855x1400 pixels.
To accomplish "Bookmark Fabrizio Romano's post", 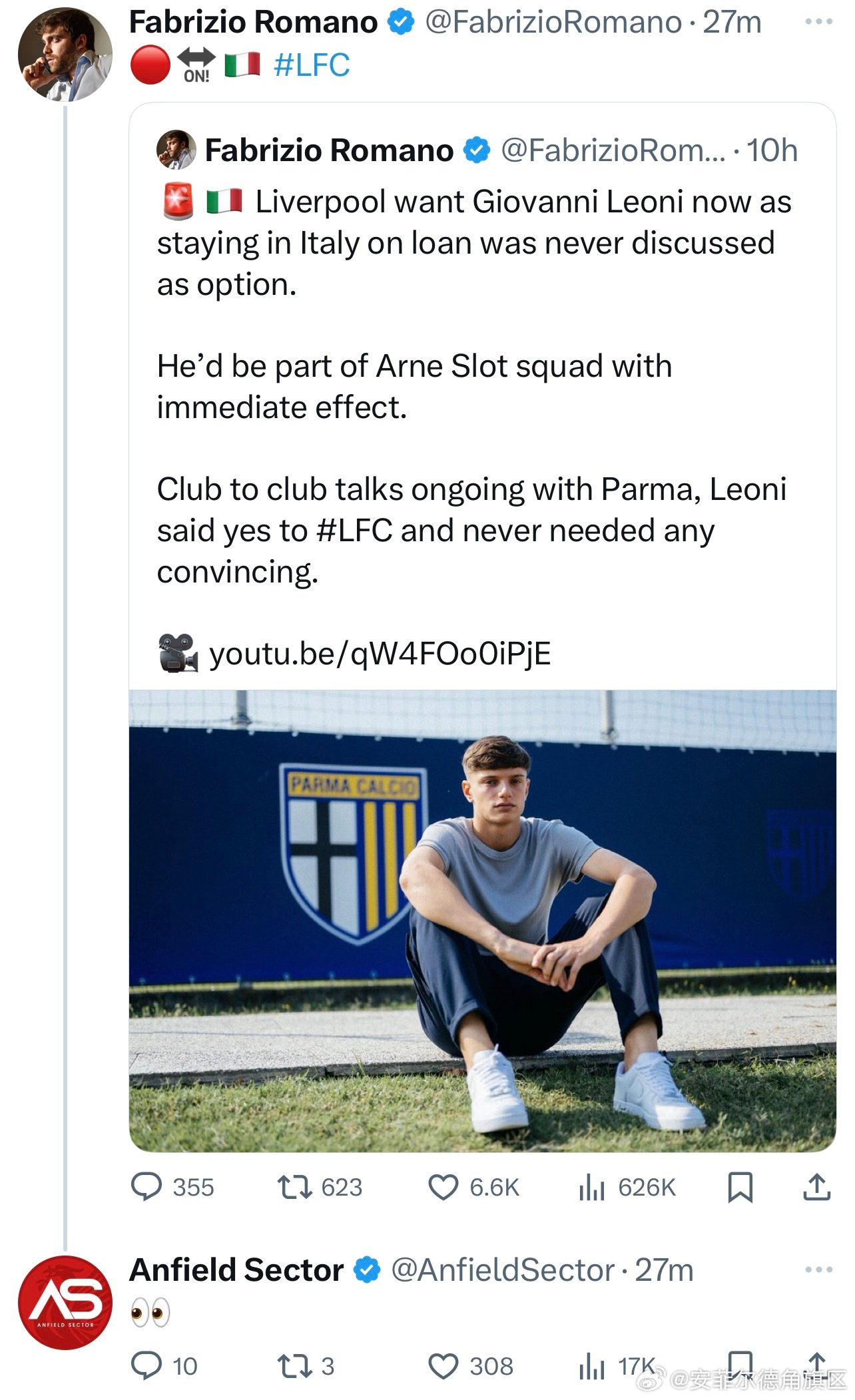I will 740,1187.
